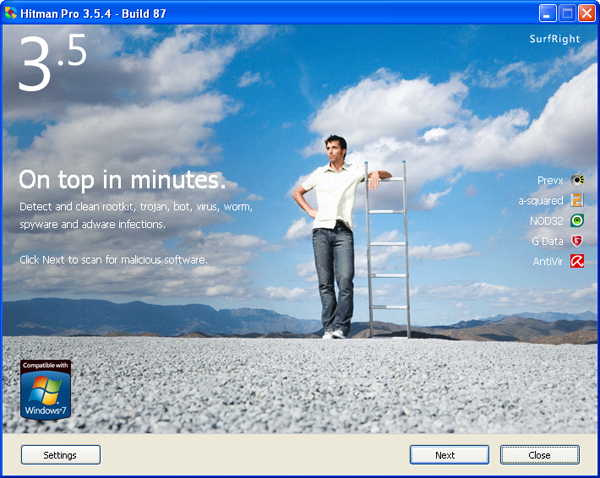Click the G Data shield icon

pos(577,241)
